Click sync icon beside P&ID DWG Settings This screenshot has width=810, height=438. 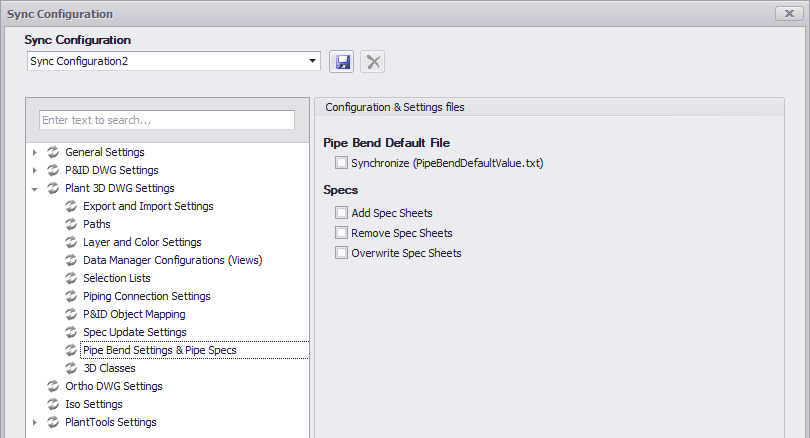tap(53, 170)
